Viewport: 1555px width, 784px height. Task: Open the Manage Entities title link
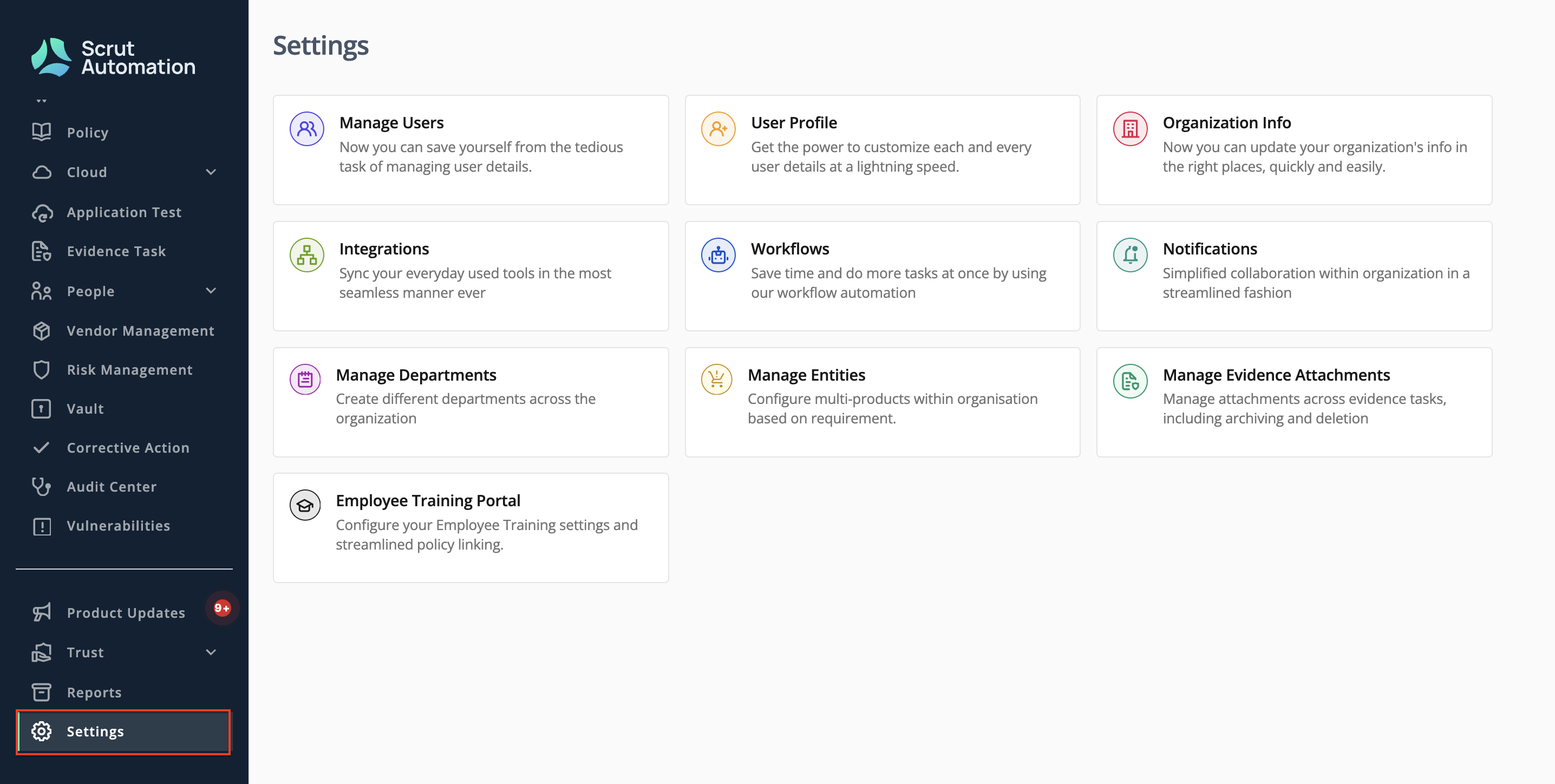pyautogui.click(x=807, y=375)
